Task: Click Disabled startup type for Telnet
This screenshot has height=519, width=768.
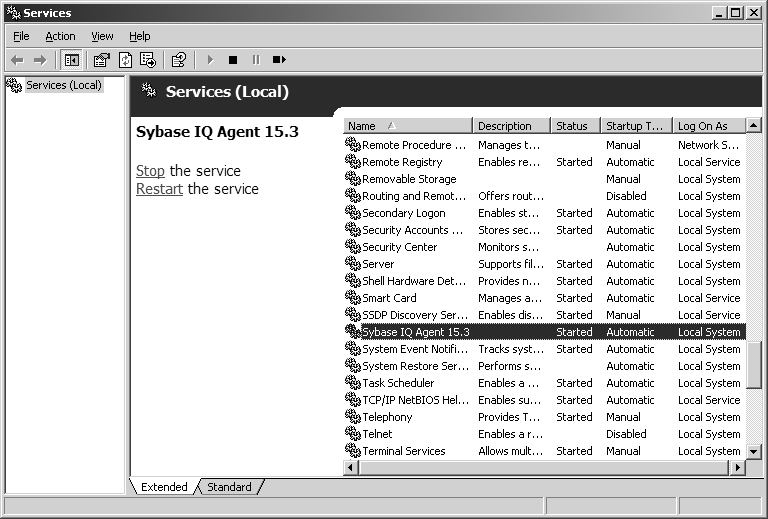Action: (x=626, y=434)
